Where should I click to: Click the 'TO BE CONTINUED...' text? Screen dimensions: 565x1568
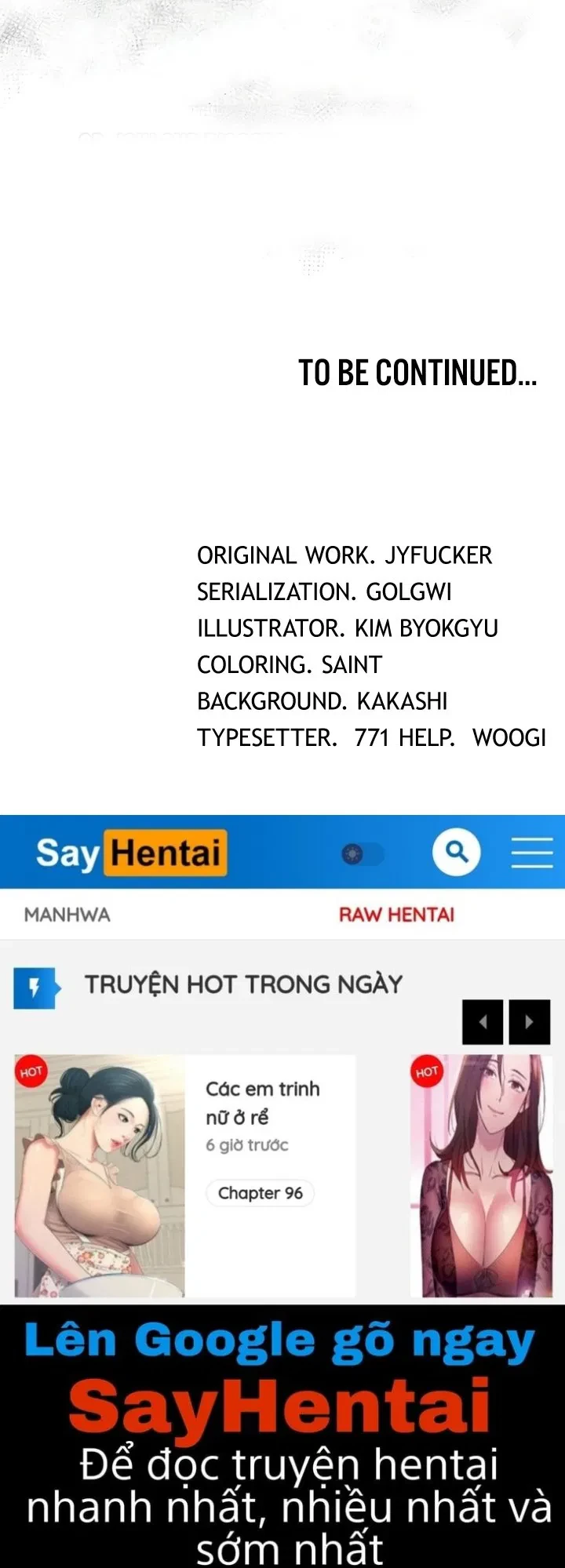click(417, 373)
